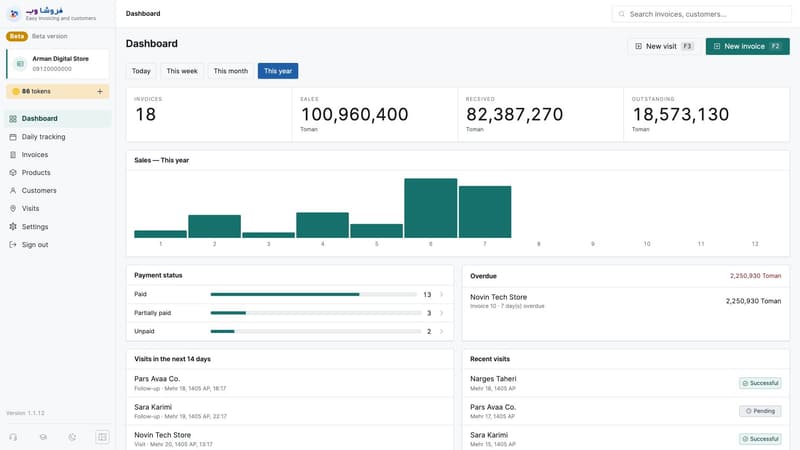The width and height of the screenshot is (800, 450).
Task: Click the month 4 bar in sales chart
Action: point(322,225)
